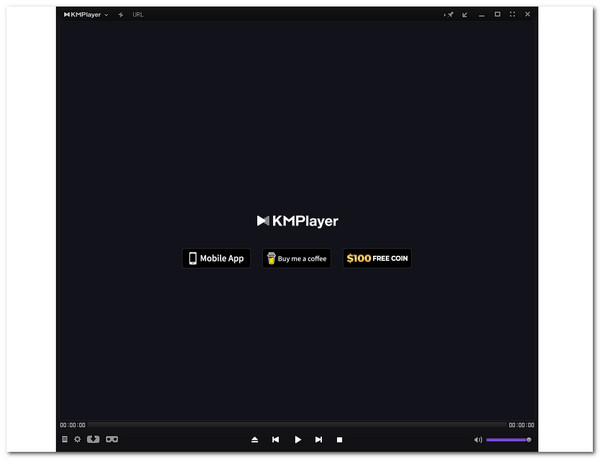This screenshot has height=459, width=600.
Task: Stop playback with the stop button
Action: [339, 440]
